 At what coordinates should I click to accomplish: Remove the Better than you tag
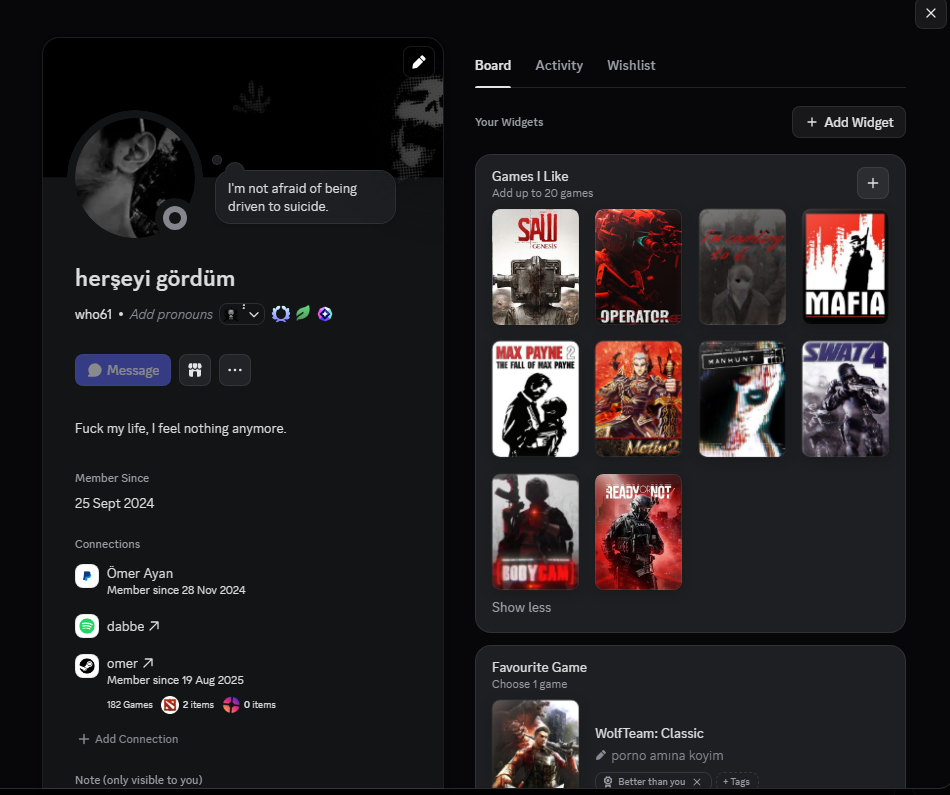(697, 782)
